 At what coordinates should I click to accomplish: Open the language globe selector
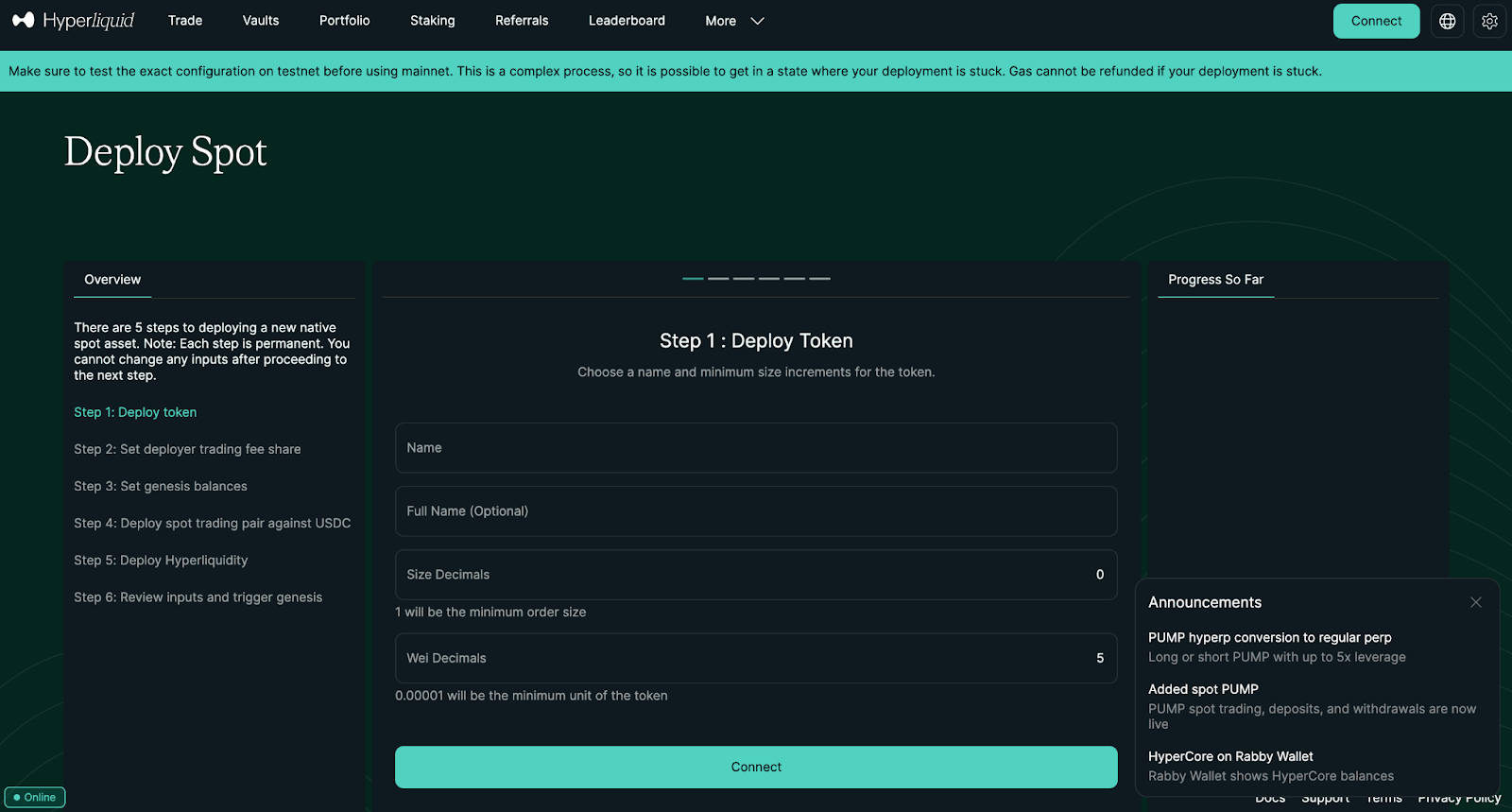click(1447, 21)
